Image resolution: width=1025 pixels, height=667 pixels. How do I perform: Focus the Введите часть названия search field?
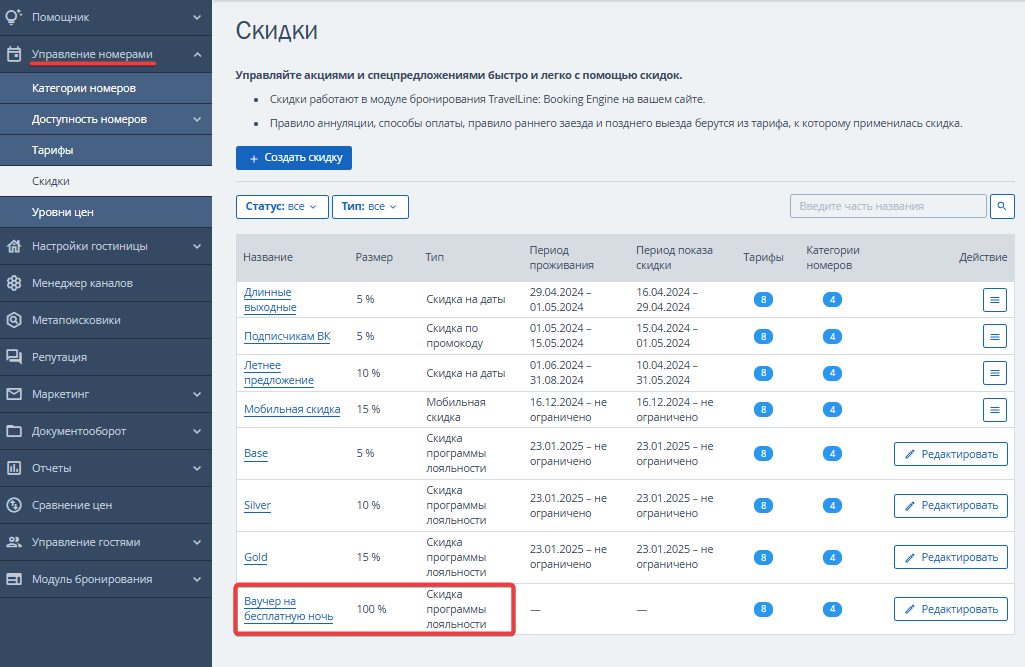tap(888, 206)
